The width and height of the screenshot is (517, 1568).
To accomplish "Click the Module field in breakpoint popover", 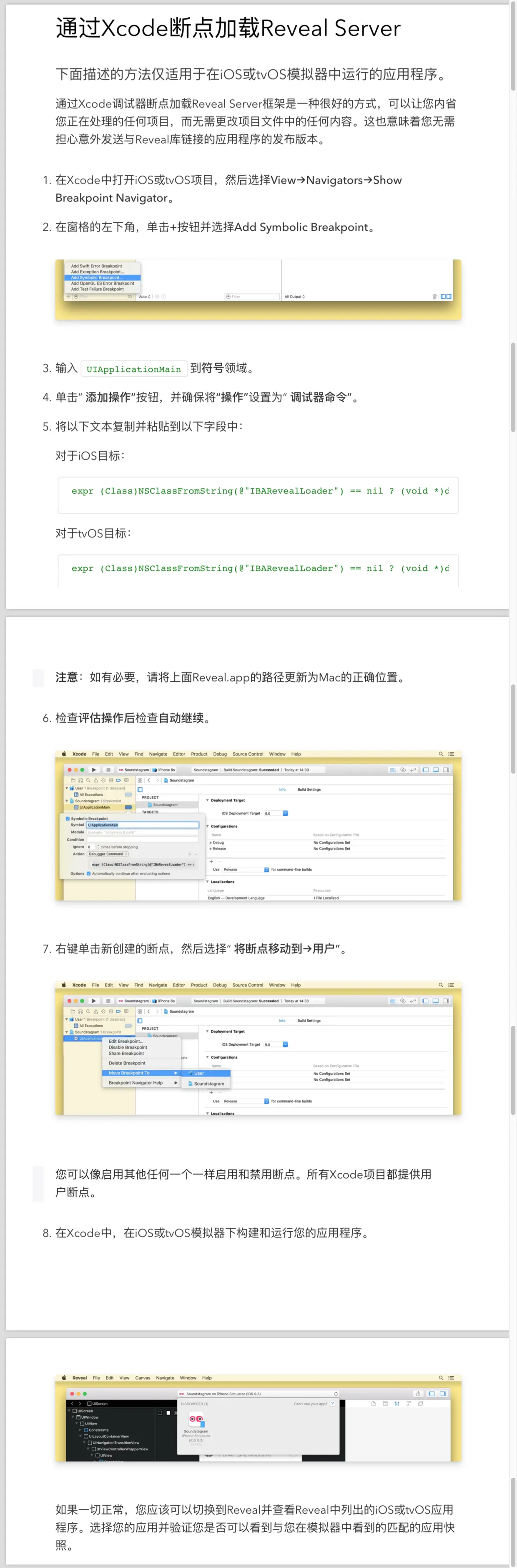I will coord(142,832).
